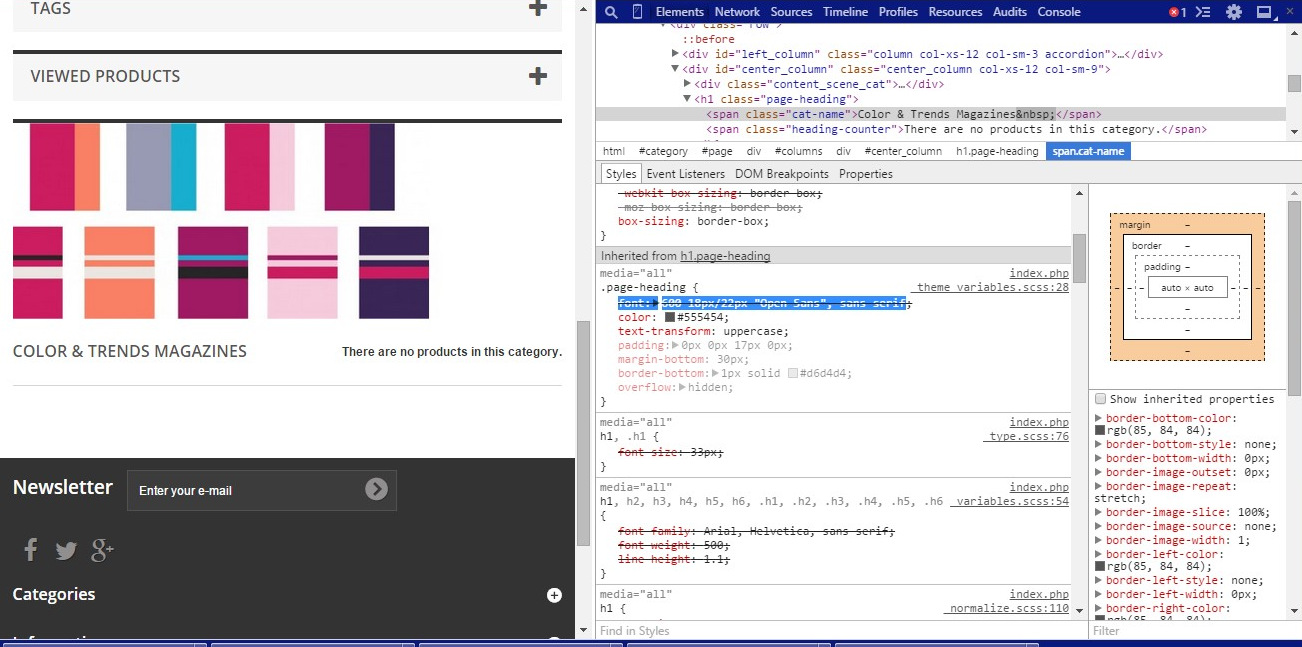The width and height of the screenshot is (1302, 647).
Task: Show the console drawer icon
Action: pyautogui.click(x=1204, y=12)
